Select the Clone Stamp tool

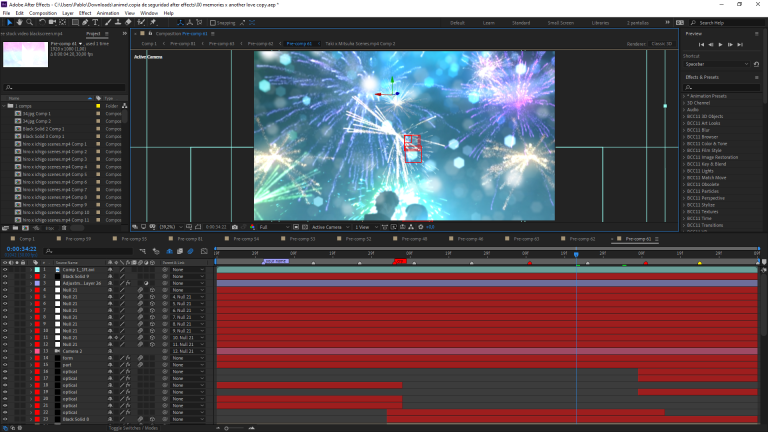118,23
